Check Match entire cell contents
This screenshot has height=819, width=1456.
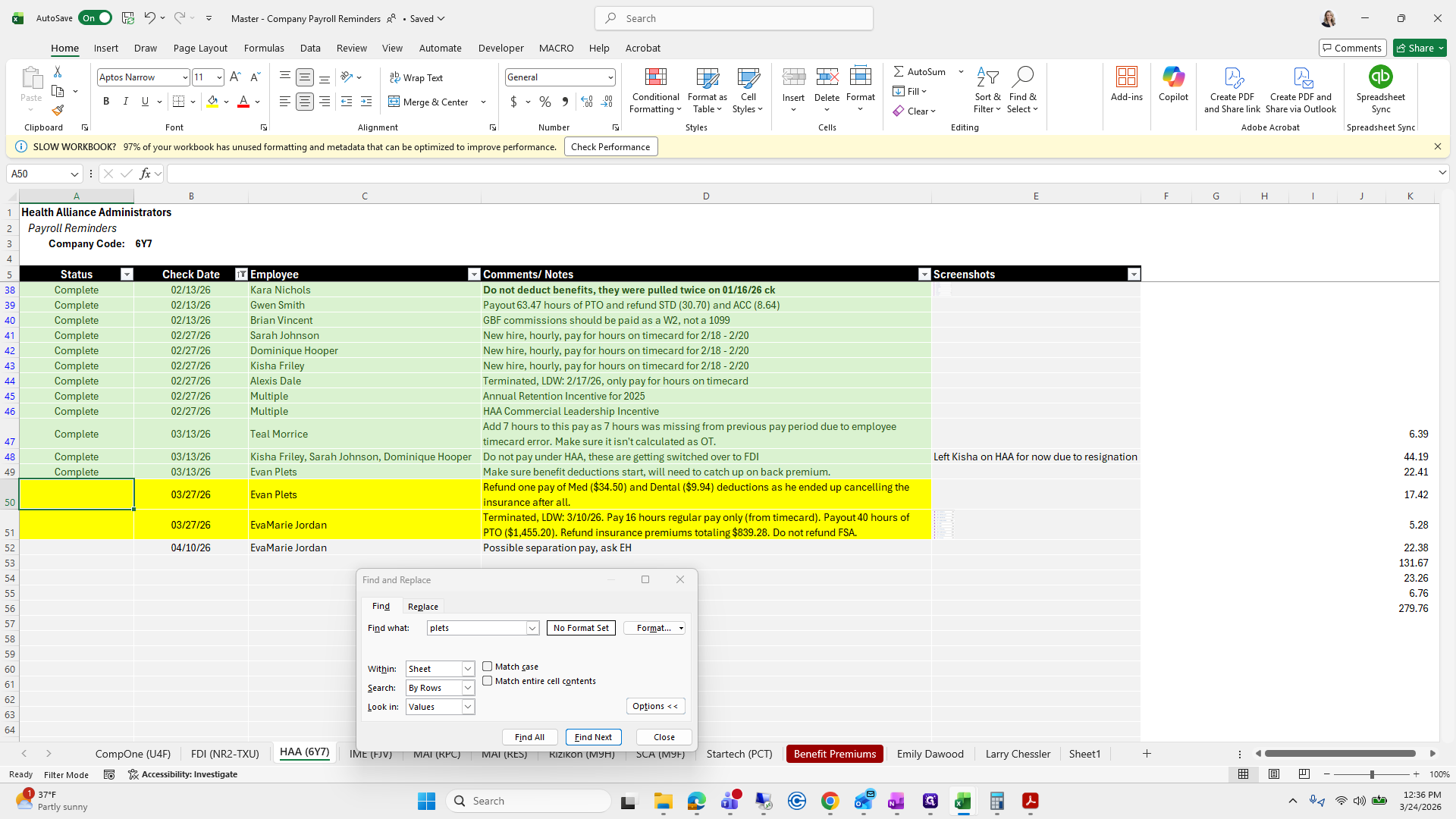coord(488,681)
